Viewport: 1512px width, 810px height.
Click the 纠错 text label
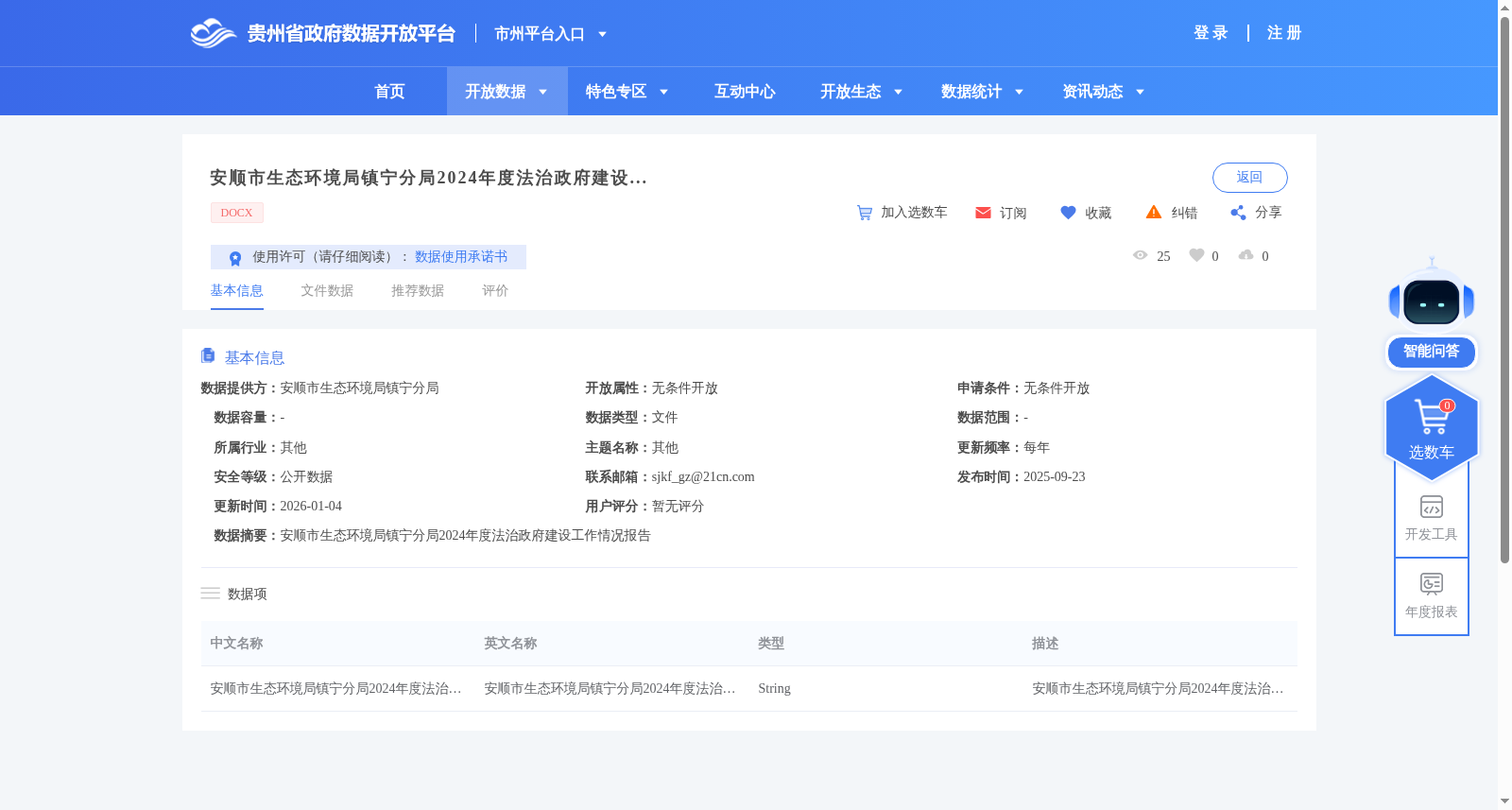click(x=1184, y=214)
